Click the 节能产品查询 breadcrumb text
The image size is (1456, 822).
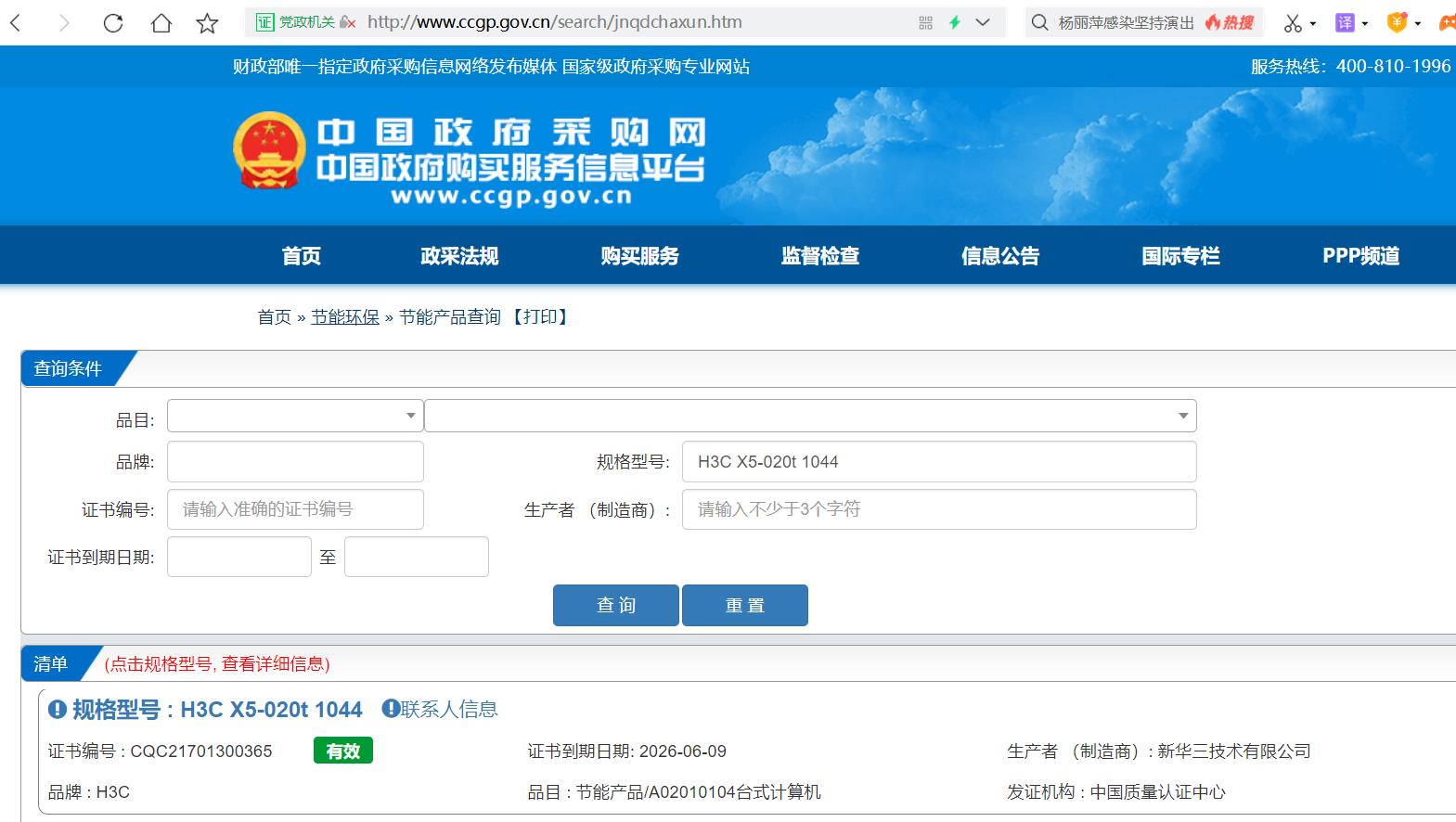450,317
